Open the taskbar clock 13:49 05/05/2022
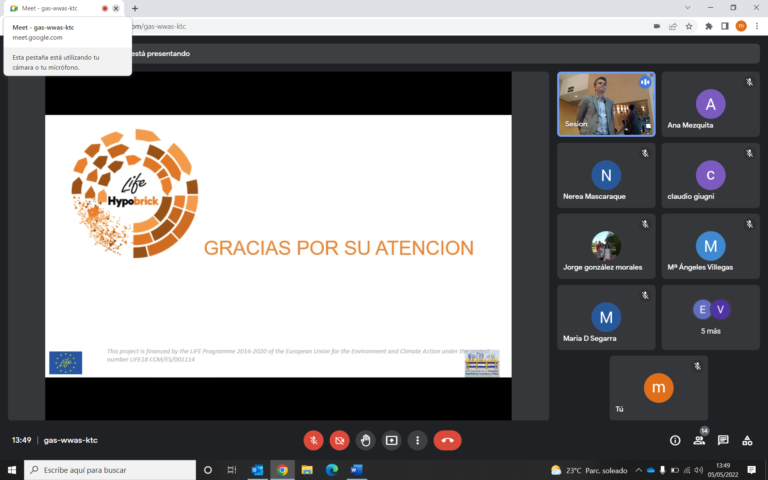 click(x=723, y=470)
